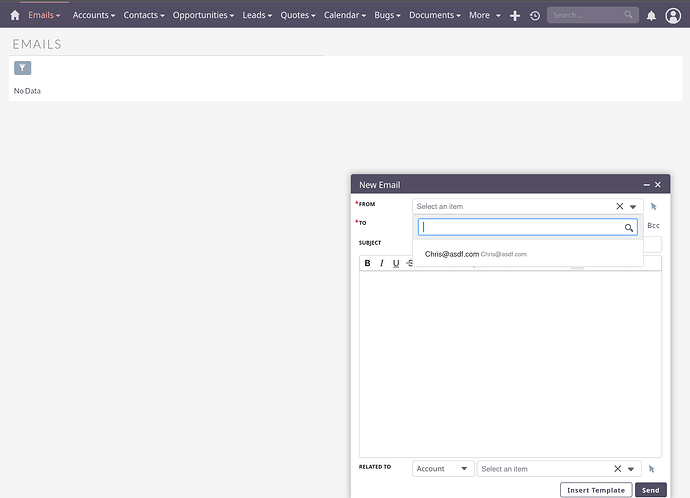Clear the From field selection with X
Screen dimensions: 690x498
[619, 206]
